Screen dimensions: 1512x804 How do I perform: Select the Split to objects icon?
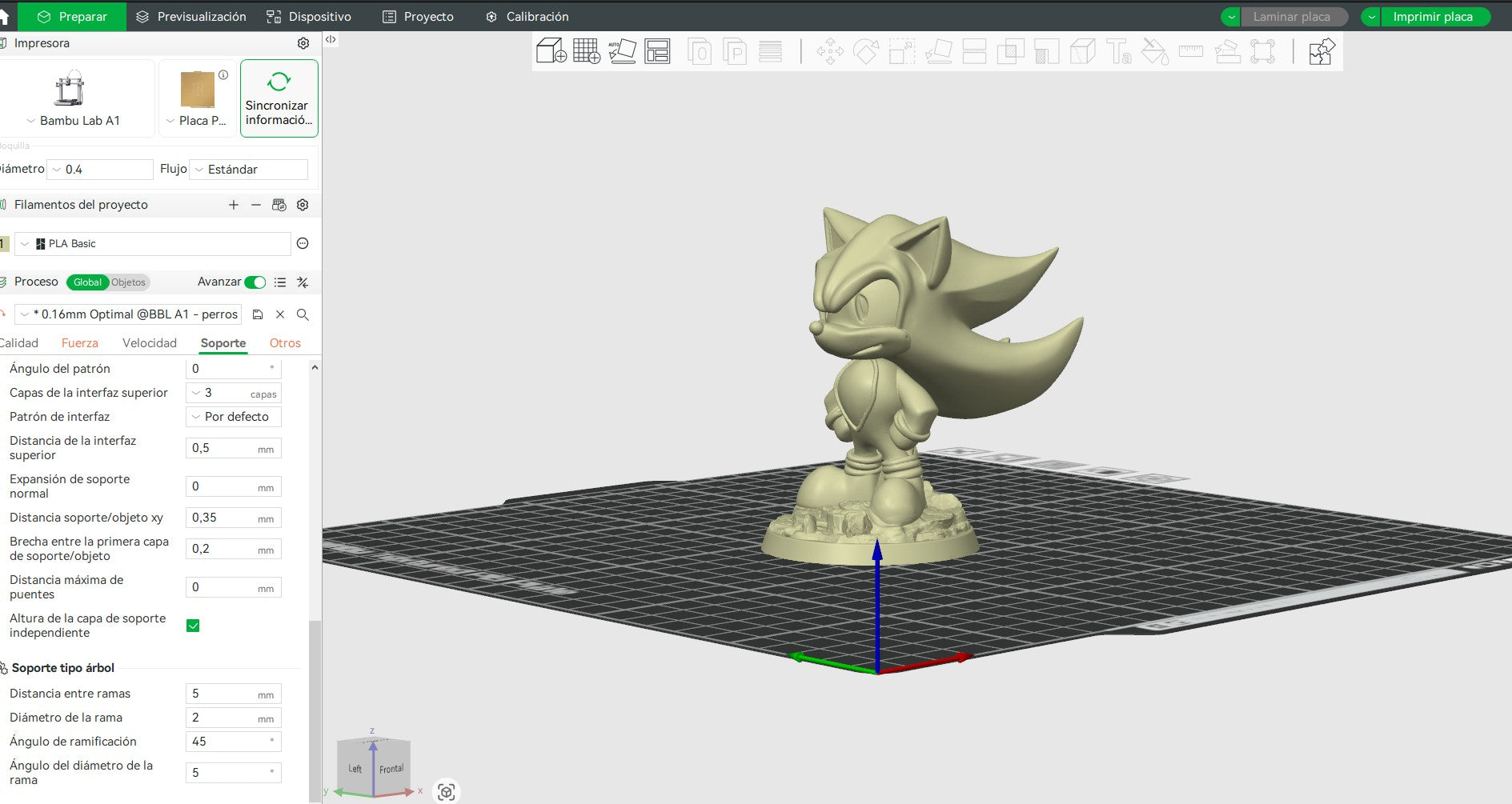[x=700, y=51]
